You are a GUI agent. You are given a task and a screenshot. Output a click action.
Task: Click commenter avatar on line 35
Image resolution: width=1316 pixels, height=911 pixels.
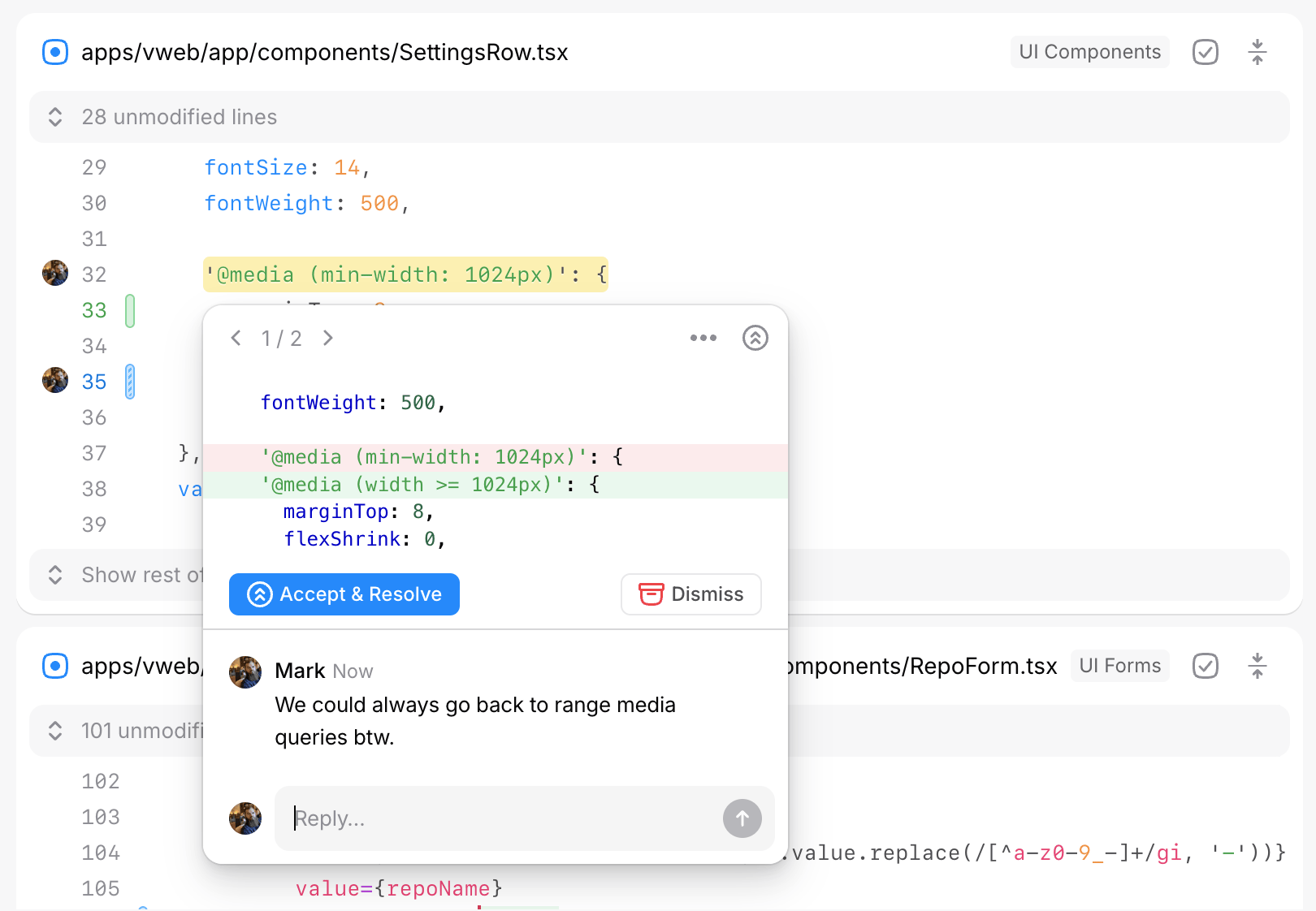[55, 380]
